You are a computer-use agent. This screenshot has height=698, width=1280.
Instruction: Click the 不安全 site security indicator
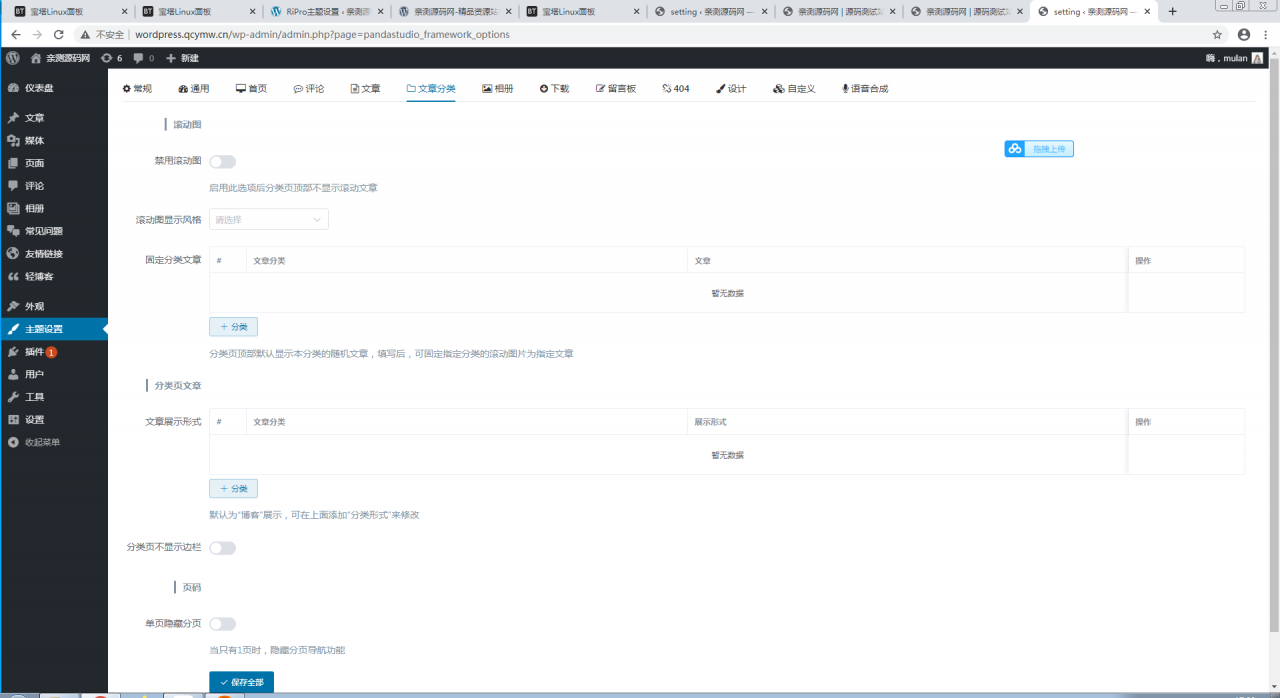coord(102,34)
